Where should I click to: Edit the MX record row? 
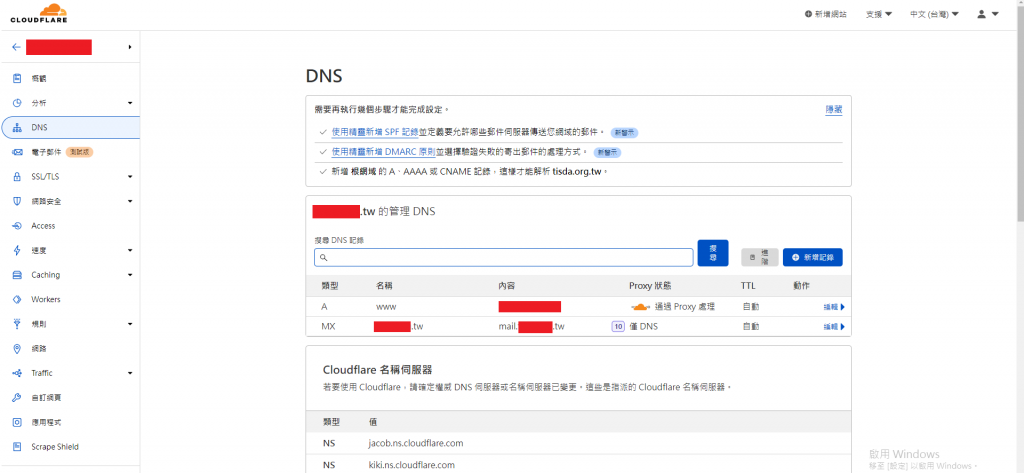[x=834, y=327]
